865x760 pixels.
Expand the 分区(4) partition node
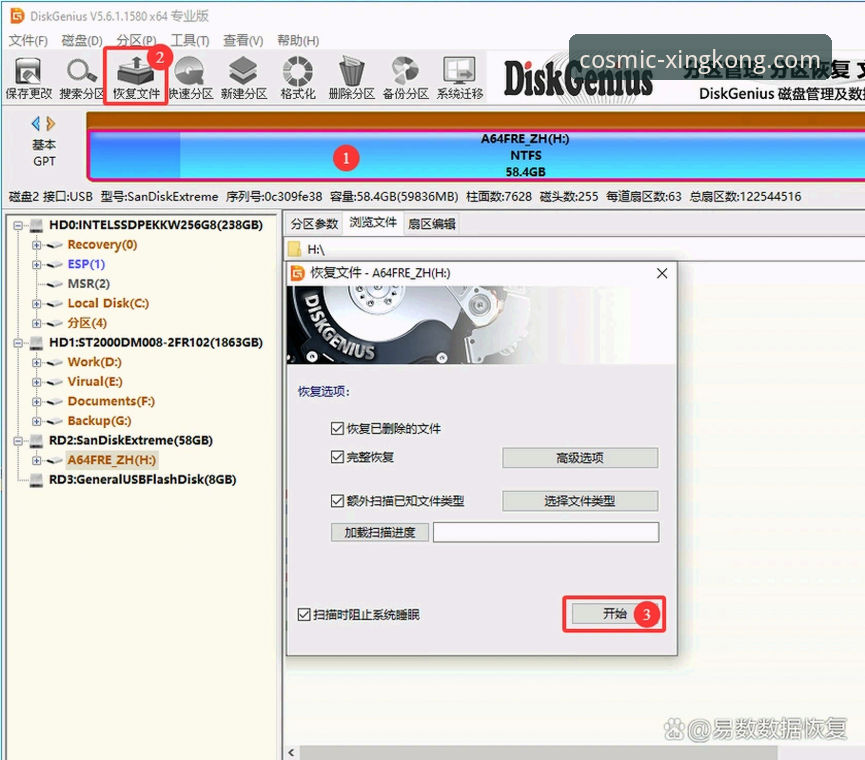click(x=36, y=323)
